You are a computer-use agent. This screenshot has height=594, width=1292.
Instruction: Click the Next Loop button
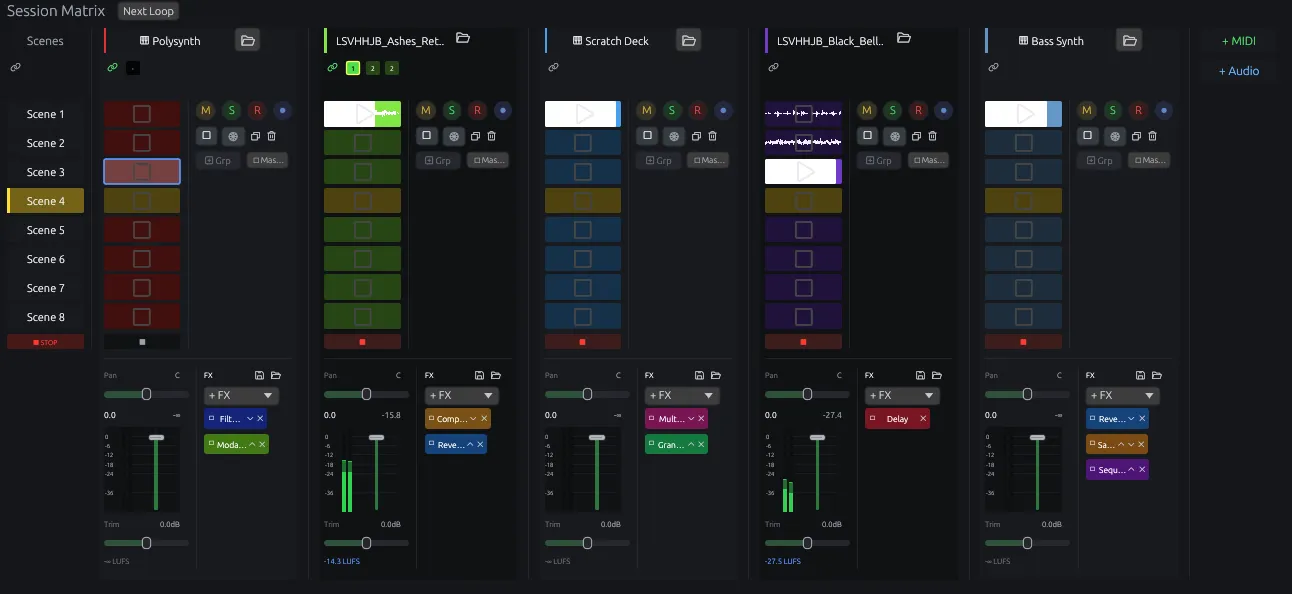click(148, 11)
